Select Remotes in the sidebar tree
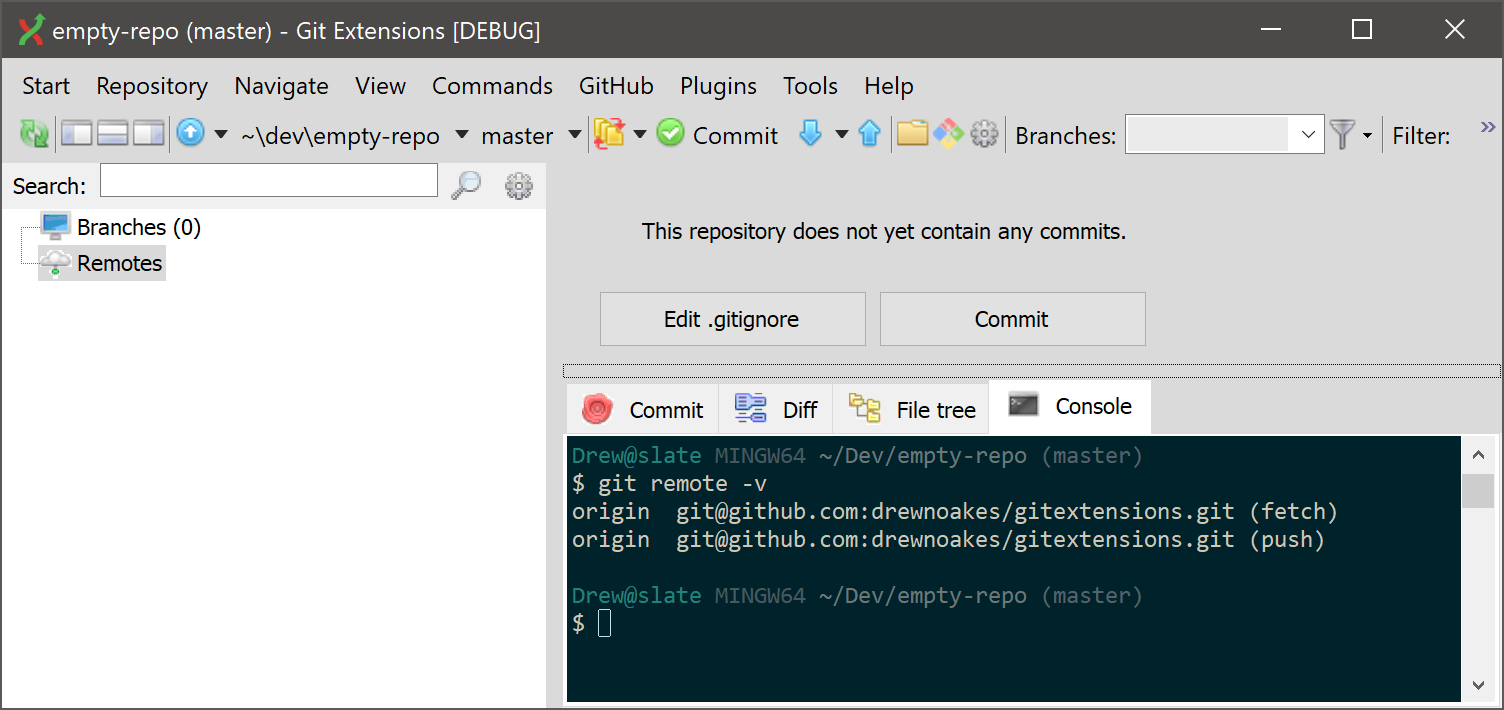This screenshot has height=710, width=1504. click(x=117, y=263)
